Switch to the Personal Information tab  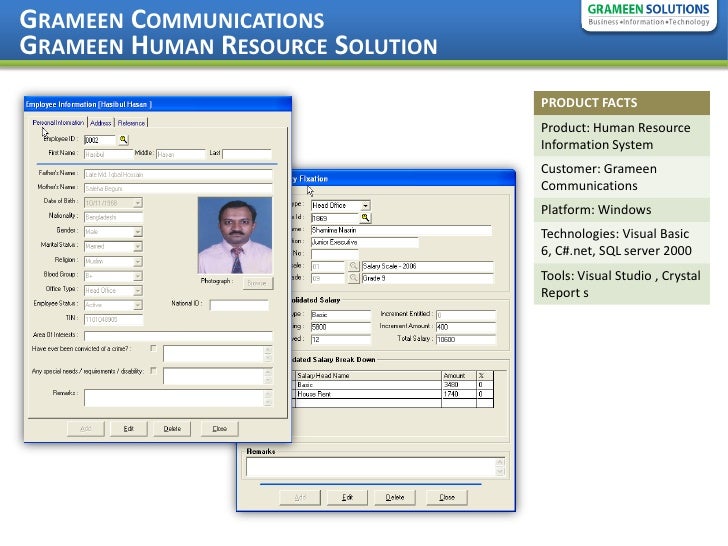(58, 123)
